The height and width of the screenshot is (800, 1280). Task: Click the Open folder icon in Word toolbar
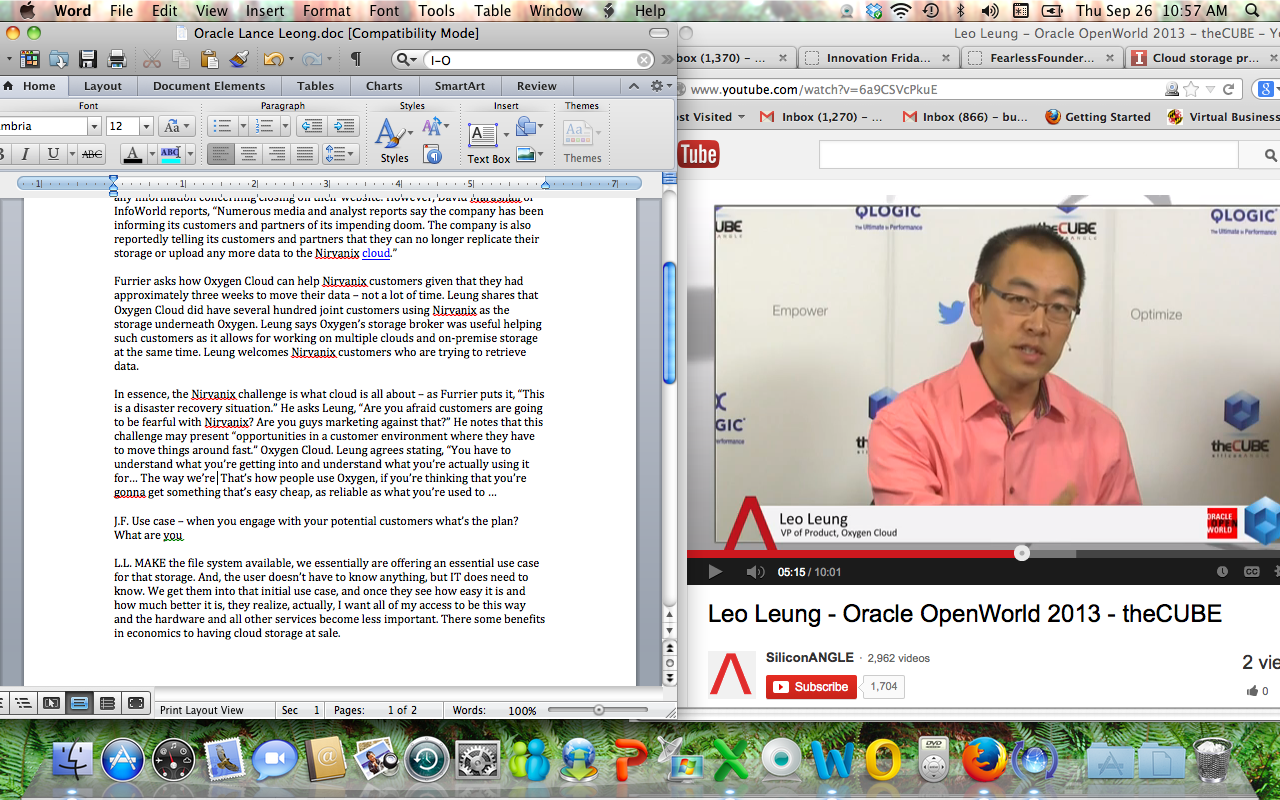(x=60, y=59)
